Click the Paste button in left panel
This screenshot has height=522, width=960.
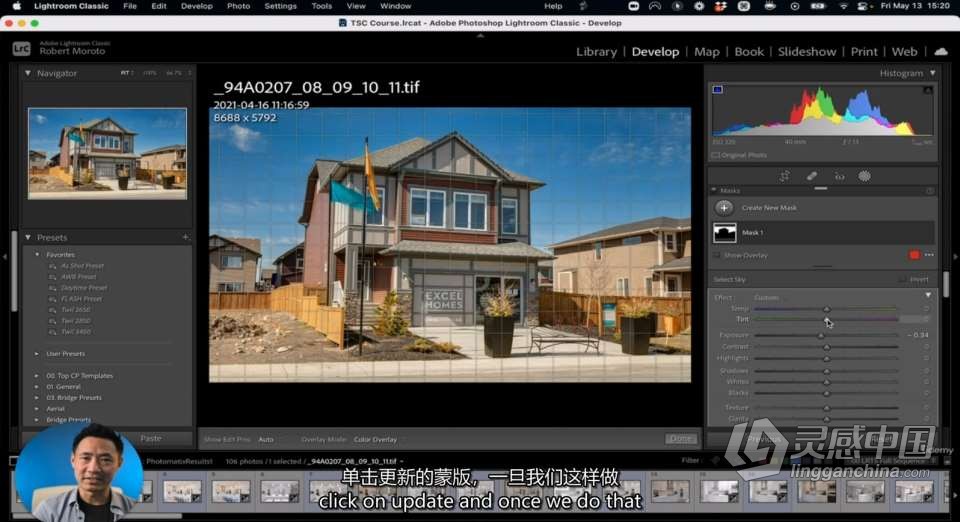(151, 438)
